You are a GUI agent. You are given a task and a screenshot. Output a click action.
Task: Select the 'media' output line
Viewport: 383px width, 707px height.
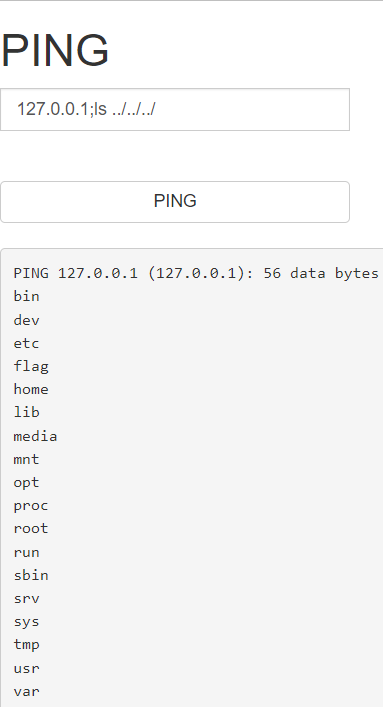(35, 436)
